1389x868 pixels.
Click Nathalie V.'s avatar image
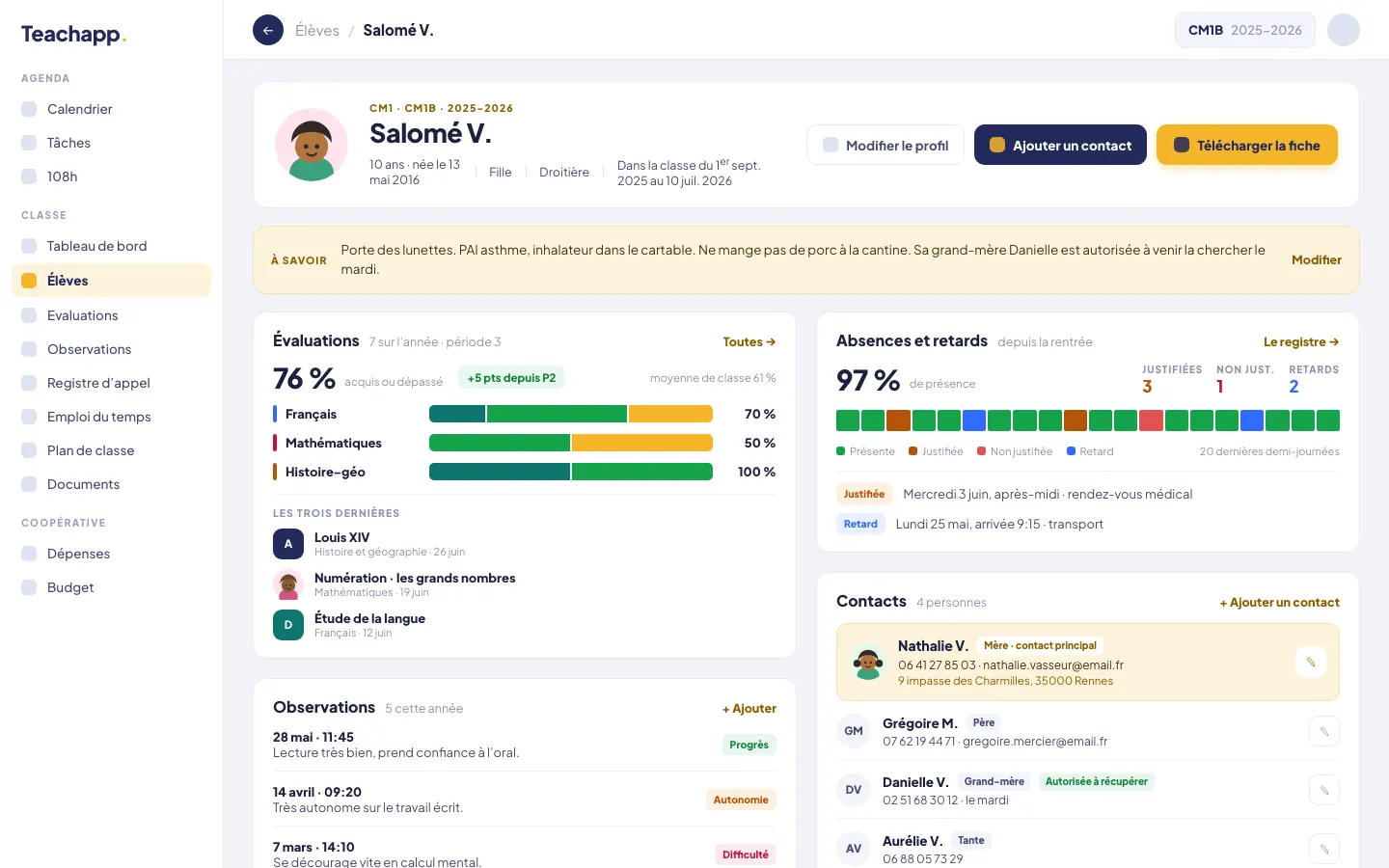868,663
